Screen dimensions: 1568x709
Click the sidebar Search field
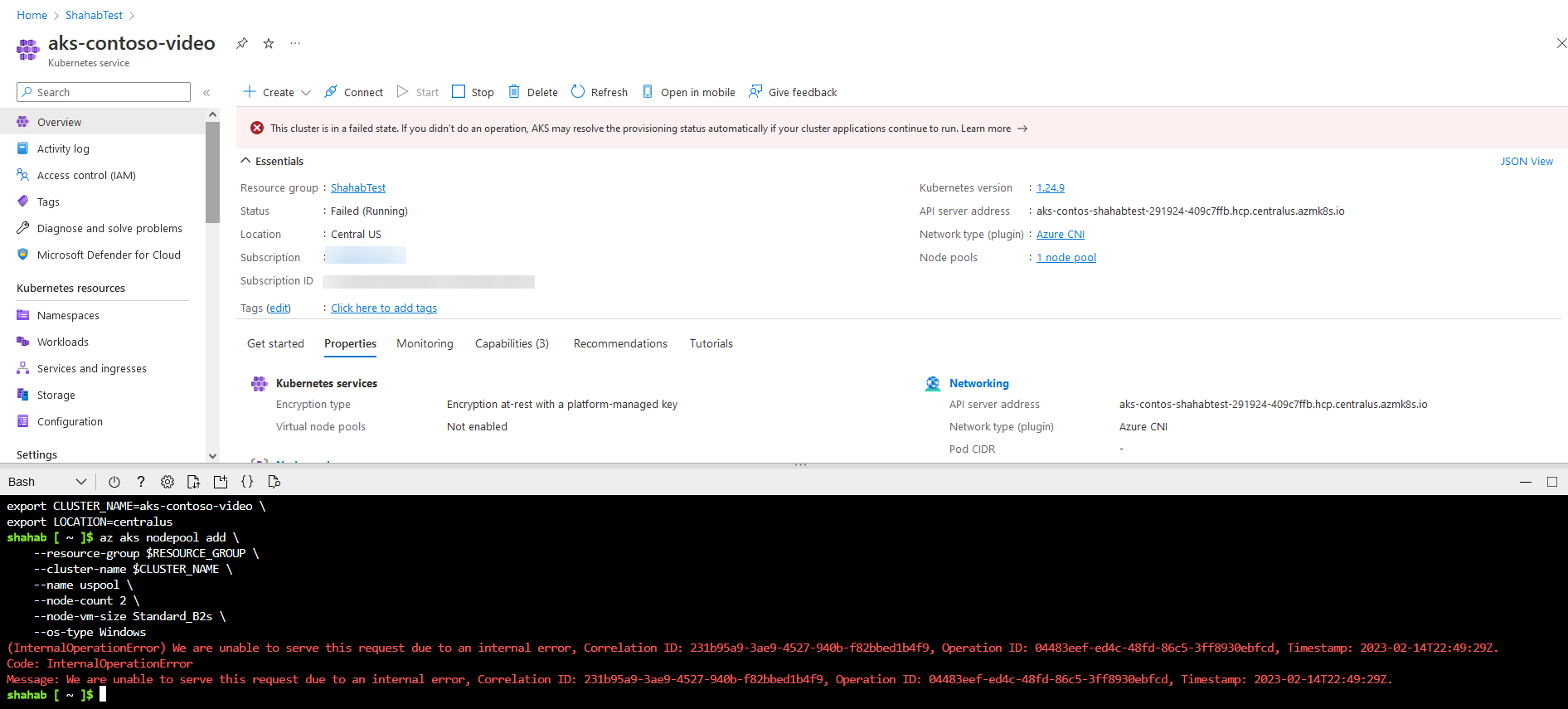(104, 92)
